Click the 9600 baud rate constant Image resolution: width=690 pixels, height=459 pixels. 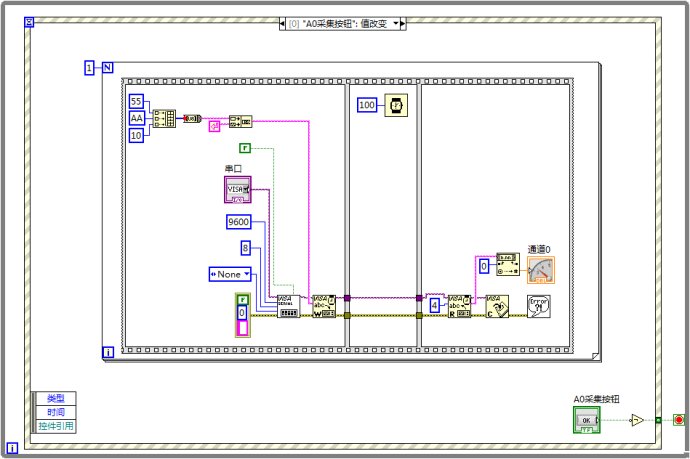pos(240,222)
